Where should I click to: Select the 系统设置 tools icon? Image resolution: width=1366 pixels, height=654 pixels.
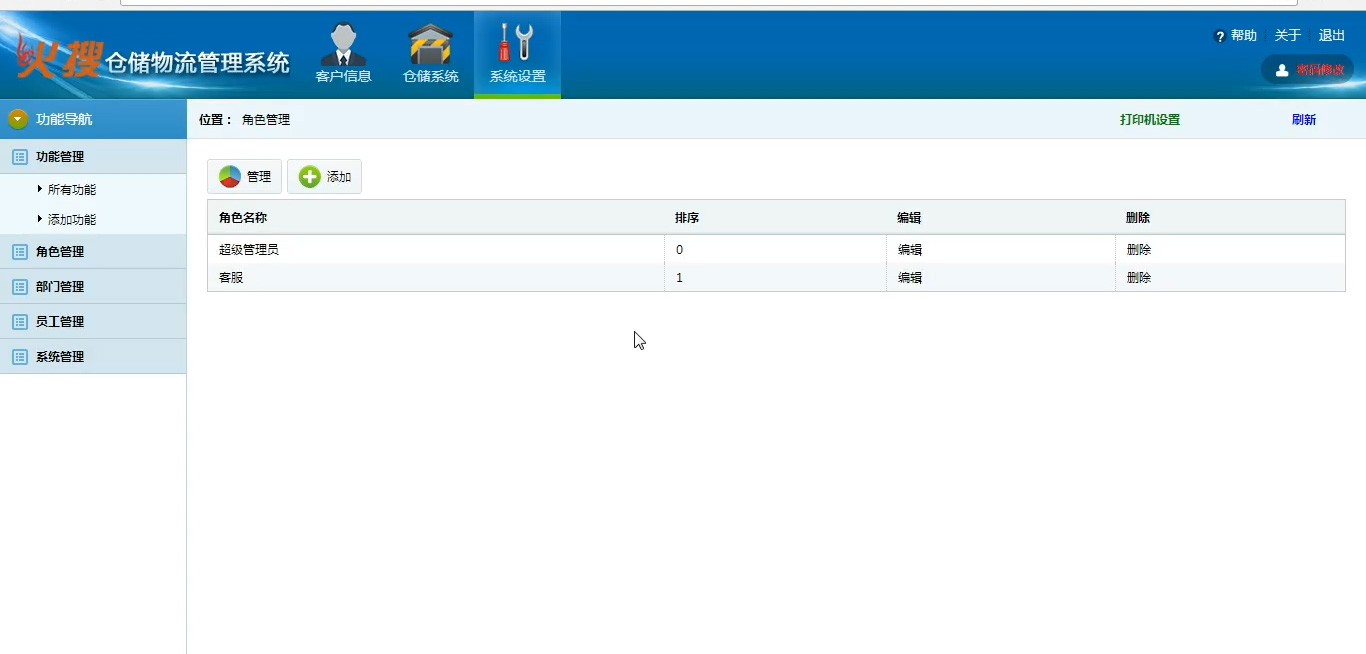[x=517, y=44]
